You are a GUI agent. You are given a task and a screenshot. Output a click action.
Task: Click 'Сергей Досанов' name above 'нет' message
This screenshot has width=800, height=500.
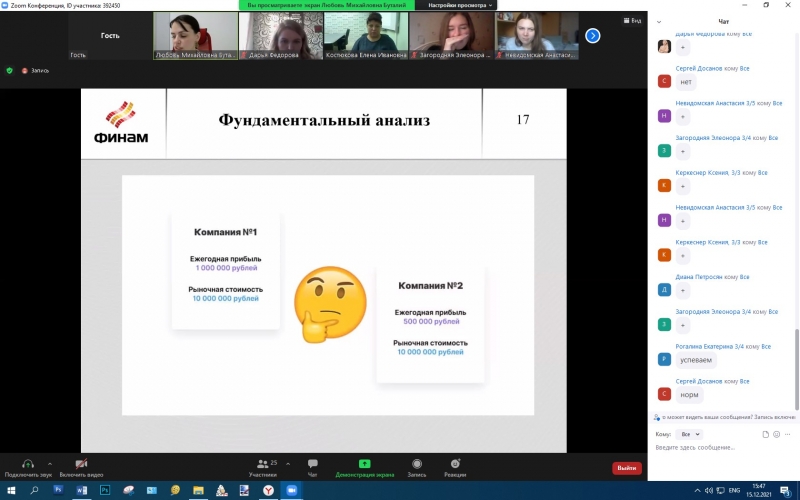click(x=698, y=68)
